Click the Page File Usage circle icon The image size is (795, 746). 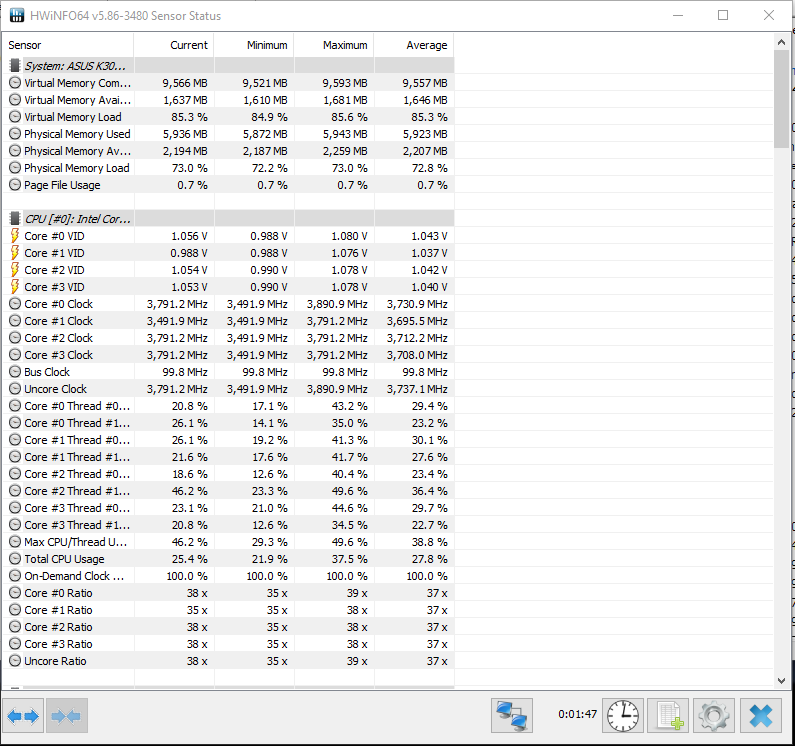[x=15, y=185]
